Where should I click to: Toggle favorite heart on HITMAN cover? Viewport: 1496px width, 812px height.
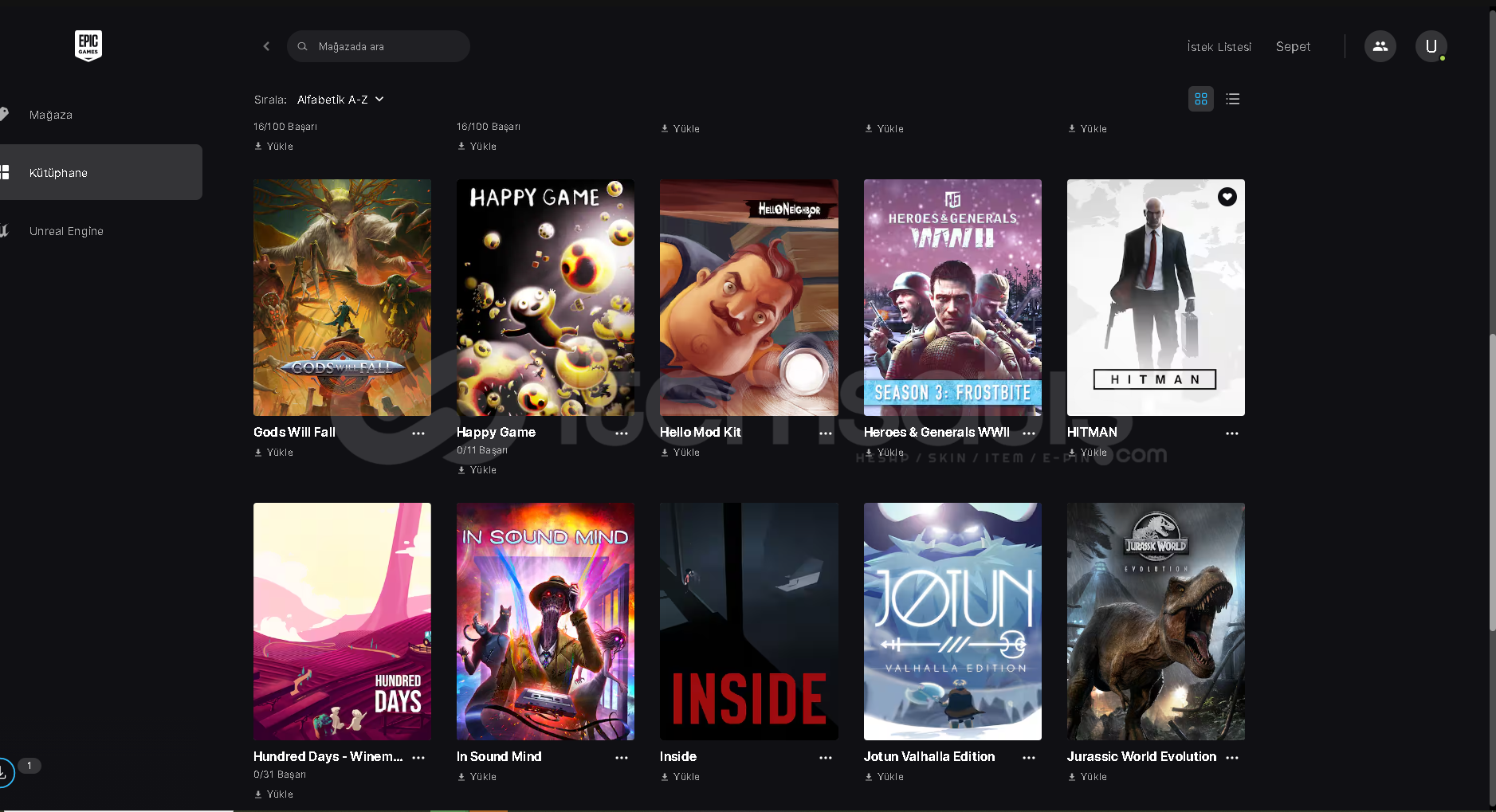pyautogui.click(x=1227, y=197)
